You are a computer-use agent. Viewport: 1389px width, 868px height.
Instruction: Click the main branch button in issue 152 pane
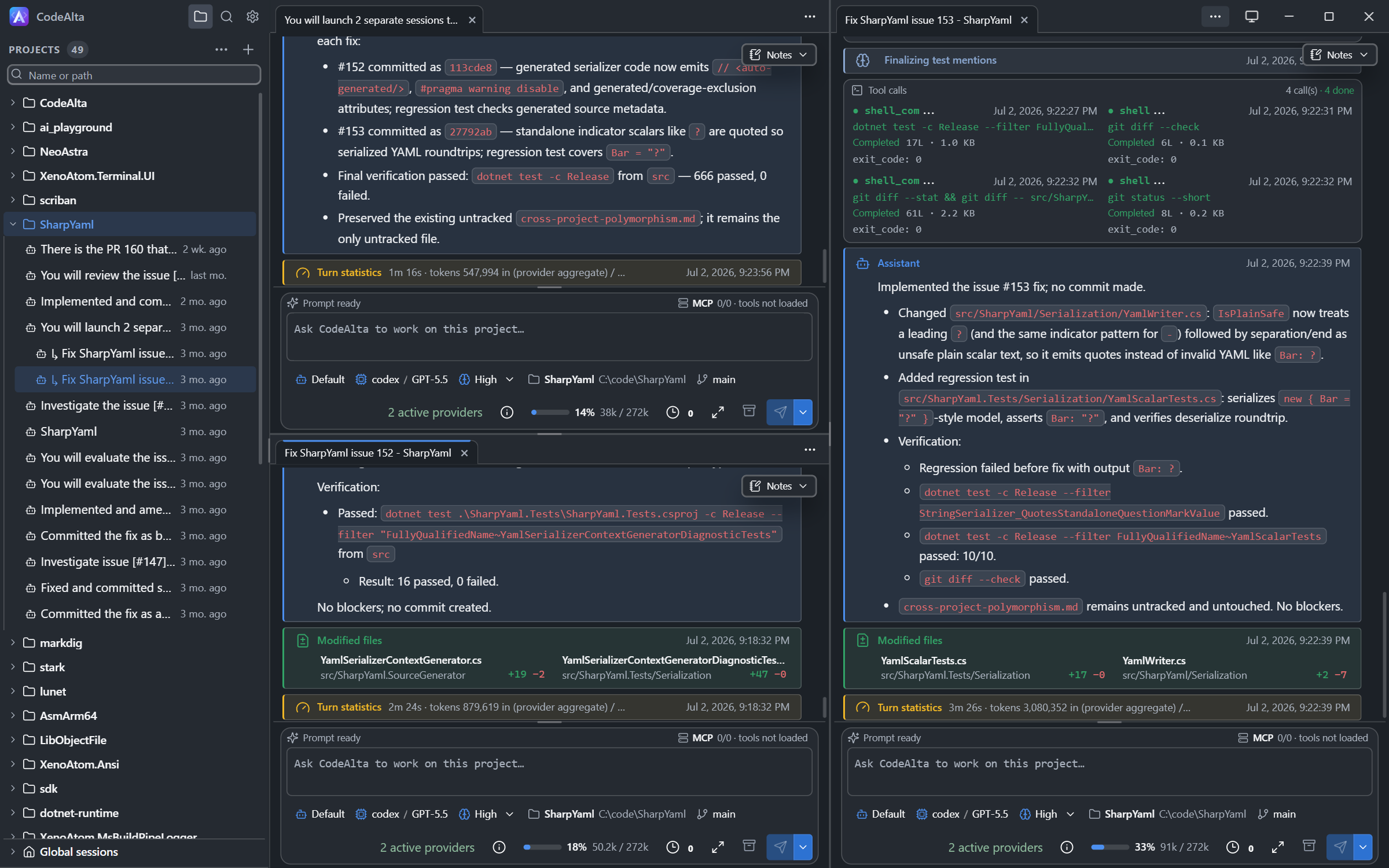point(716,814)
